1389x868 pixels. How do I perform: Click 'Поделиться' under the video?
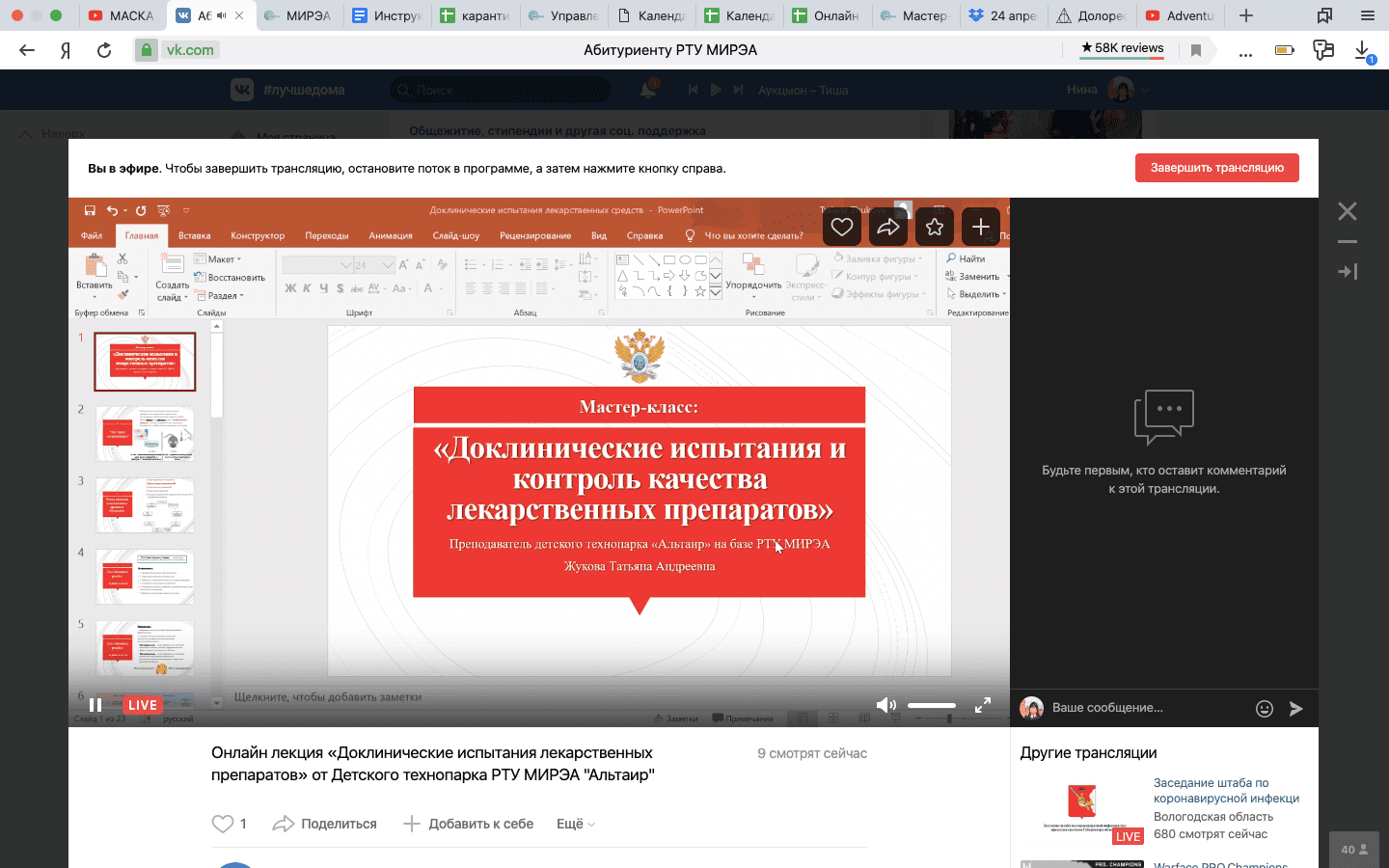(325, 824)
